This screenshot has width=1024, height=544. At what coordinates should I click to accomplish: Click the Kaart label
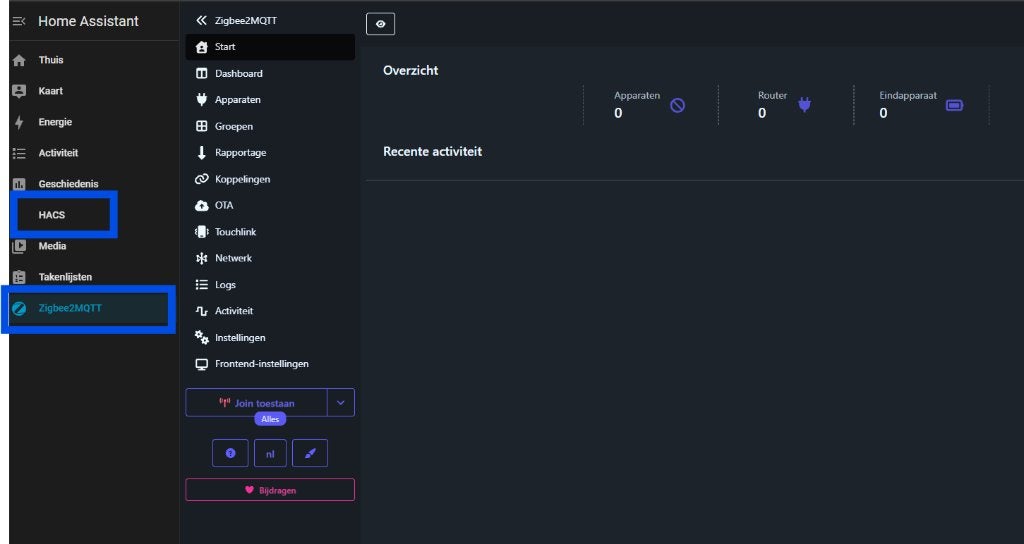[51, 91]
